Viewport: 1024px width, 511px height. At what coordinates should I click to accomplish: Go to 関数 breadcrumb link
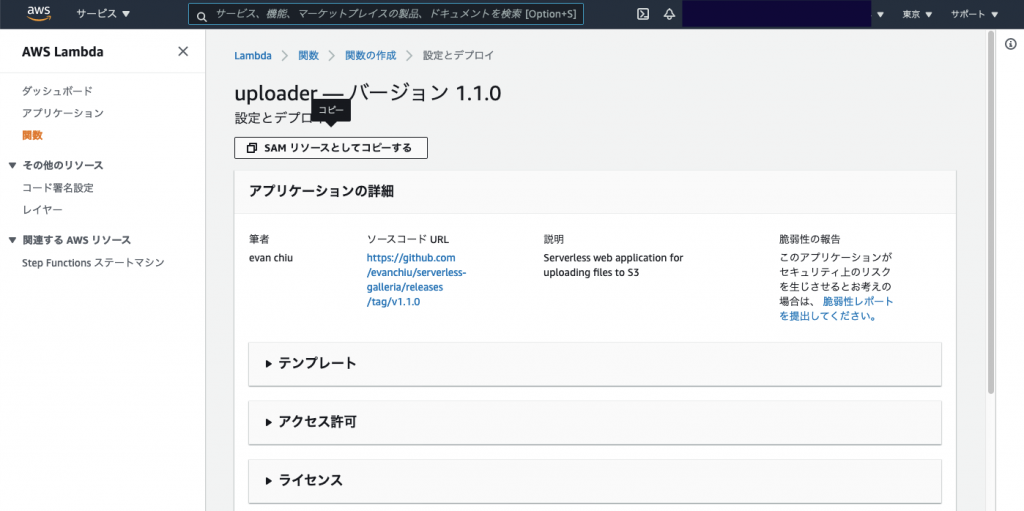point(308,56)
